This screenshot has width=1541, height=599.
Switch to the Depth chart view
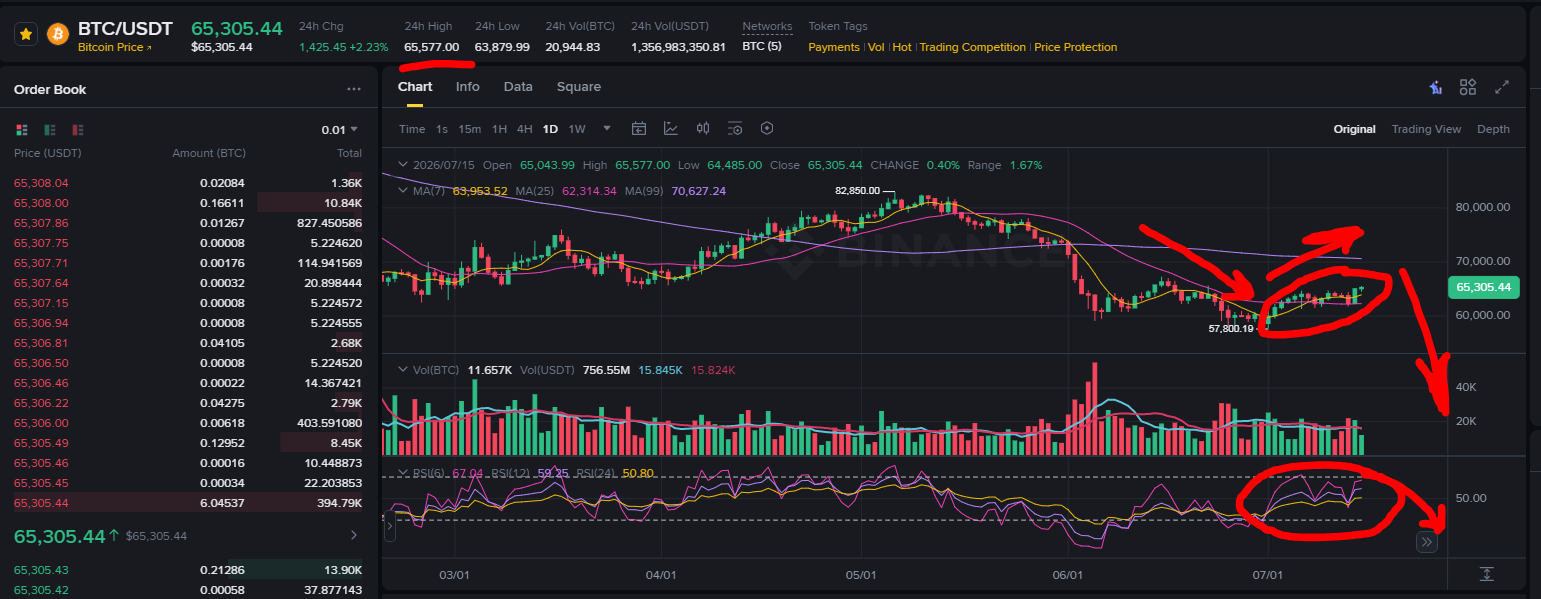click(x=1493, y=129)
